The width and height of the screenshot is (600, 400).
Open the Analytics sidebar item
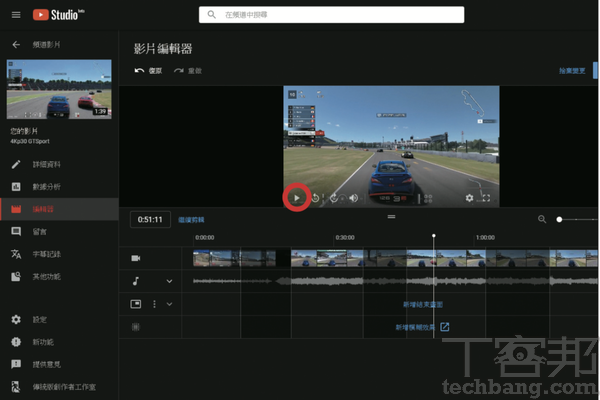tap(35, 187)
